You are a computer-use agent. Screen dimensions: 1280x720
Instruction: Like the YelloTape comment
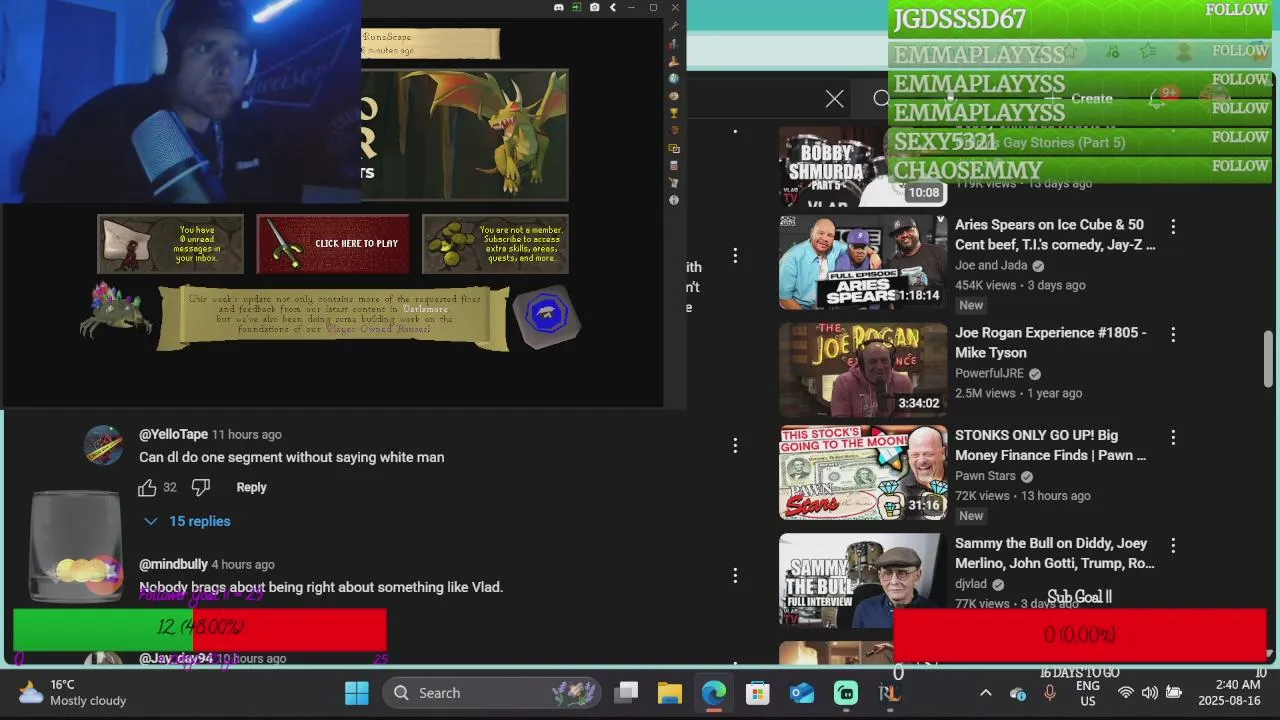pos(147,488)
